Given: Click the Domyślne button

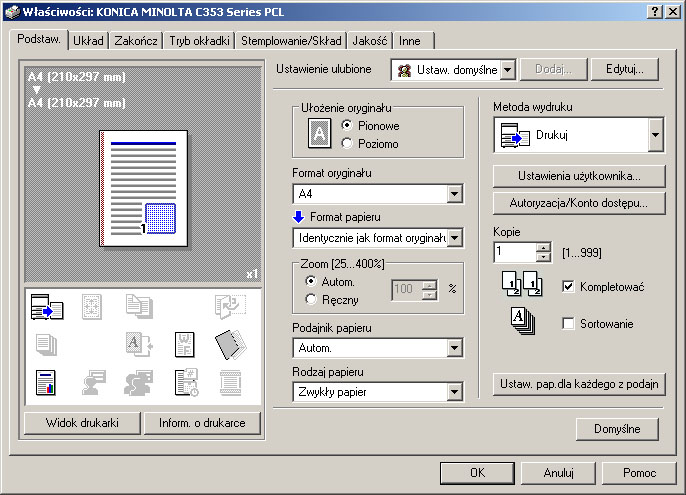Looking at the screenshot, I should pos(617,429).
